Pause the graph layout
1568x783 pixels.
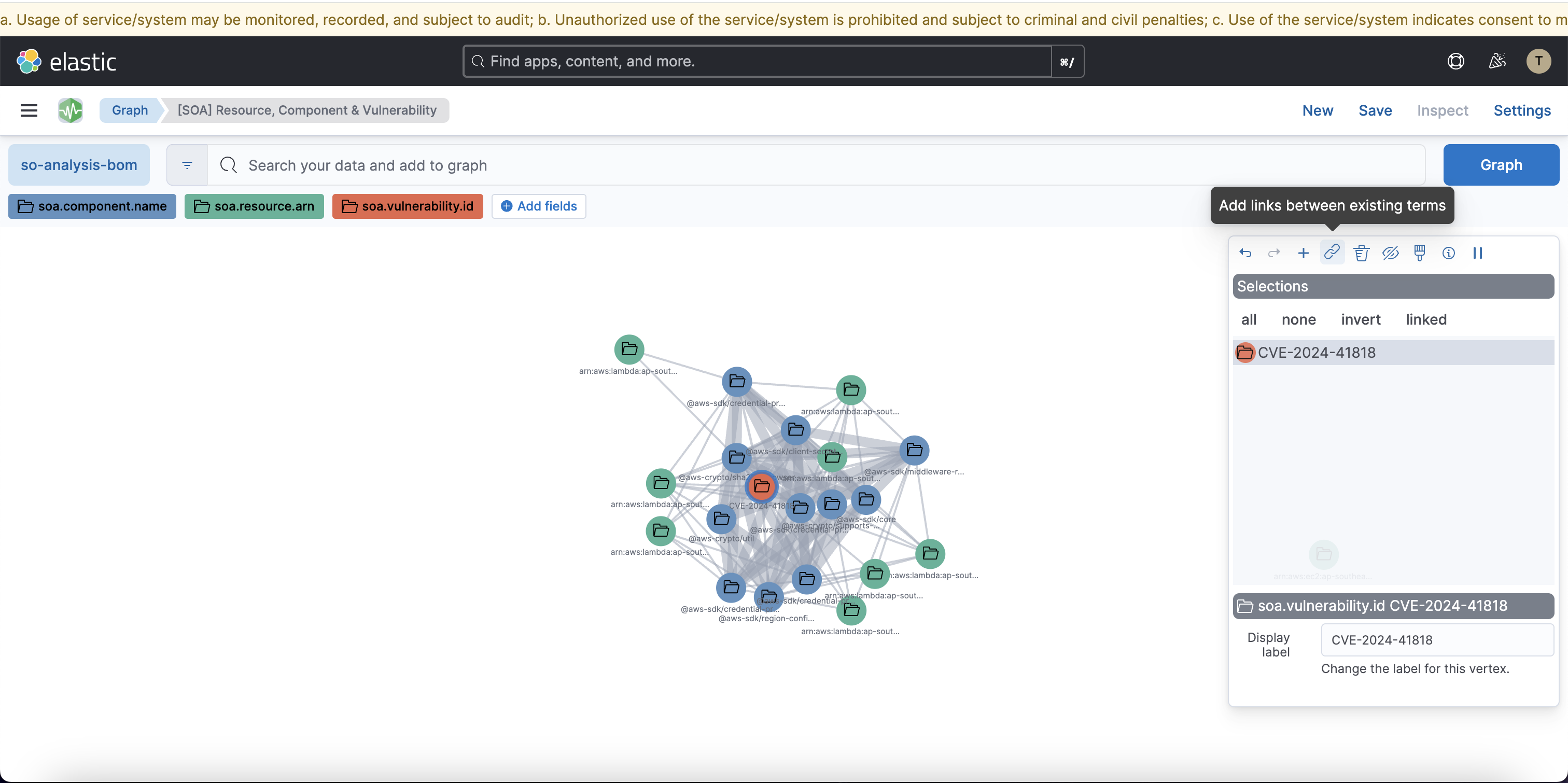1477,253
